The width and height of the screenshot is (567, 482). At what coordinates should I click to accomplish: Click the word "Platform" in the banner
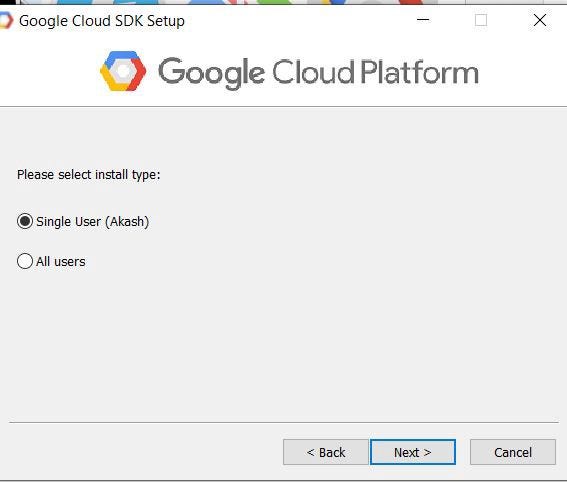pyautogui.click(x=420, y=72)
